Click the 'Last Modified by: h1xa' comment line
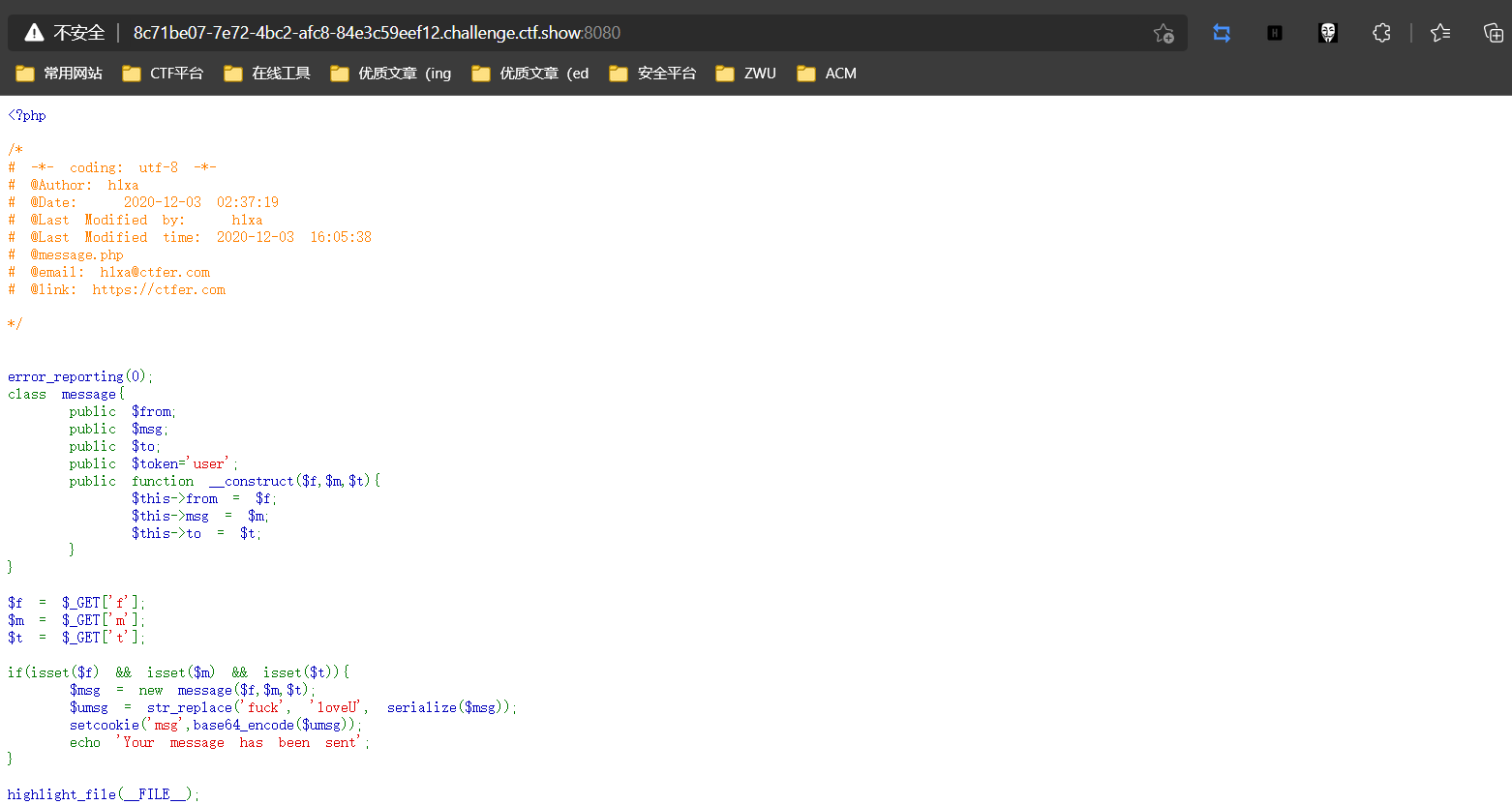 pos(136,220)
